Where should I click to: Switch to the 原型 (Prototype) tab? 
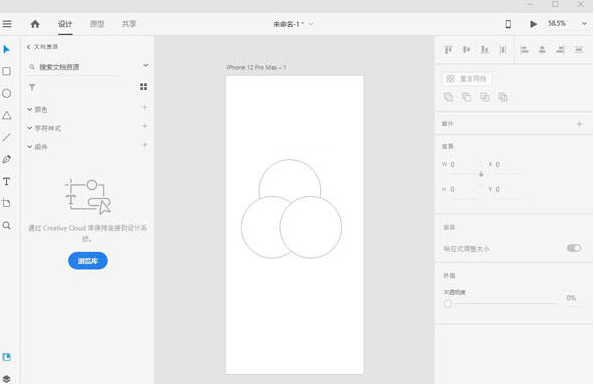click(97, 24)
